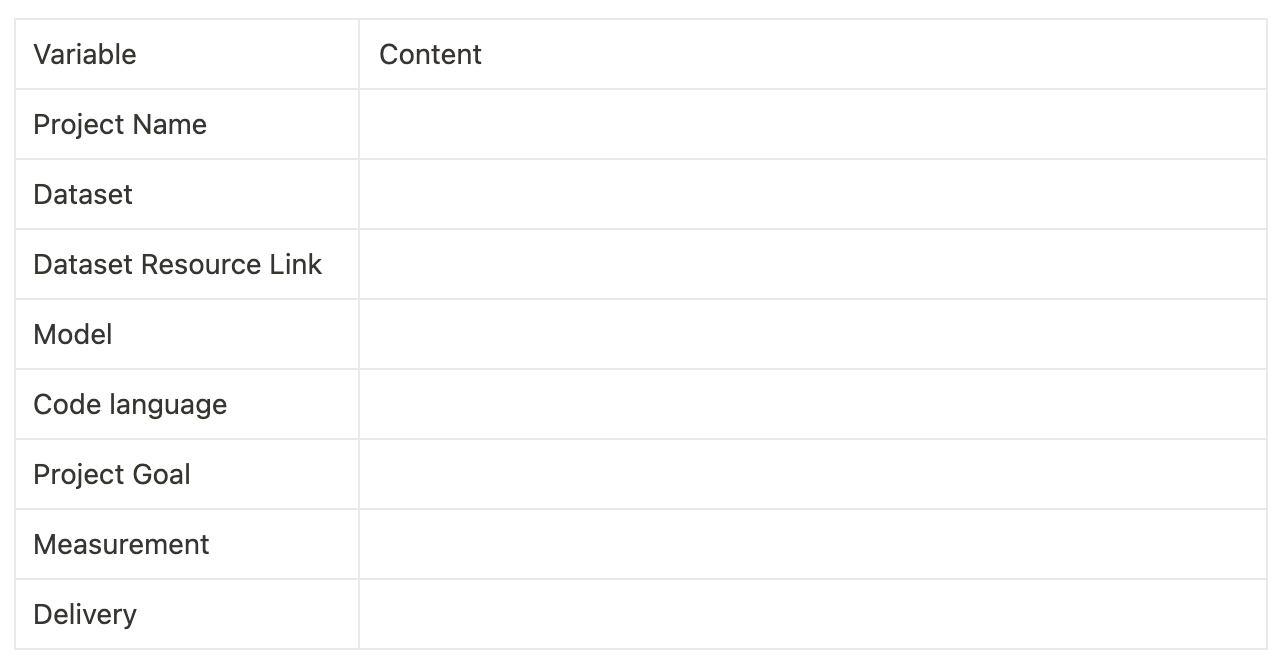Select the Project Name label cell
Image resolution: width=1282 pixels, height=668 pixels.
click(x=187, y=124)
